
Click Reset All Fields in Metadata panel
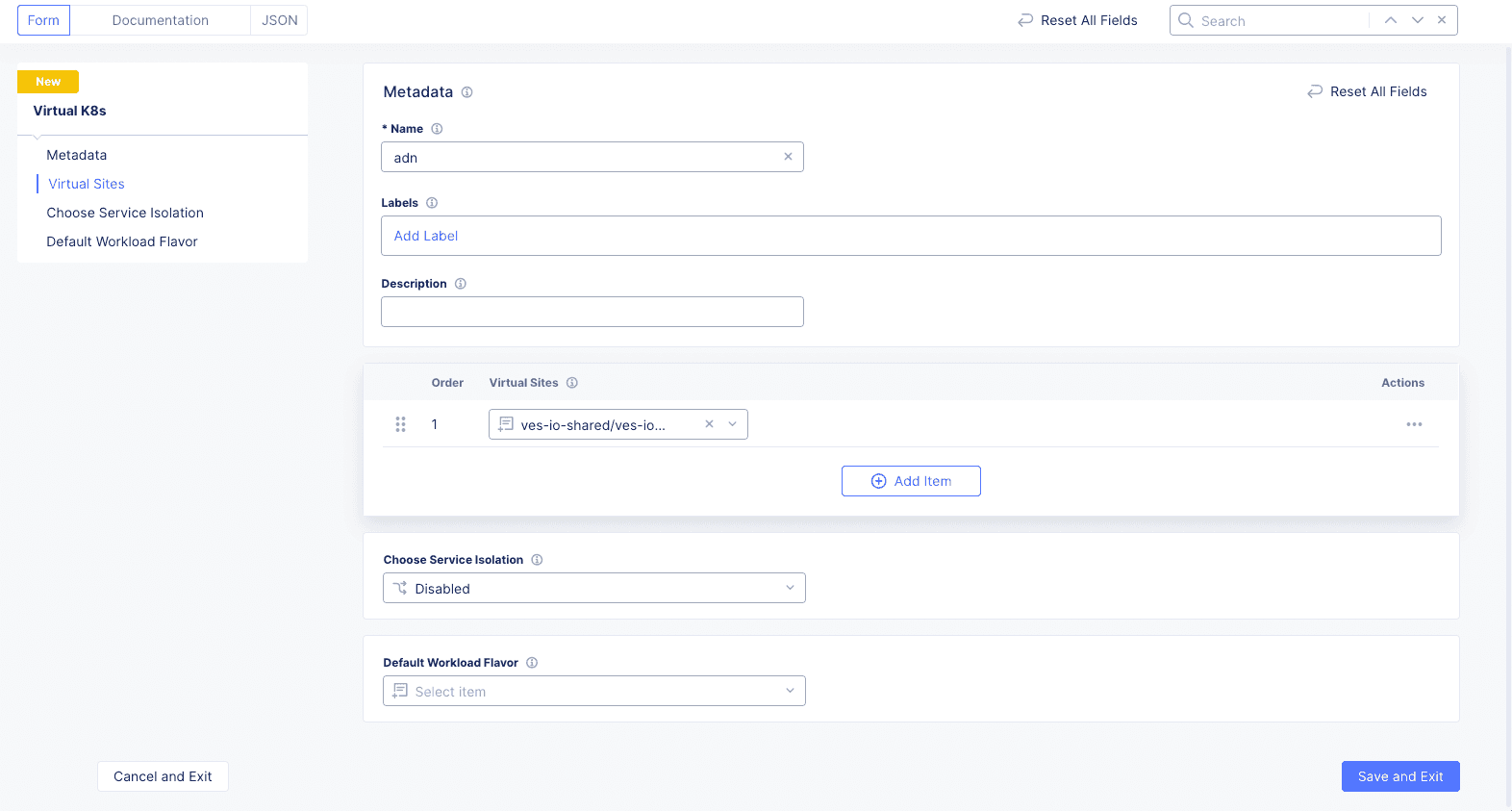(1367, 91)
